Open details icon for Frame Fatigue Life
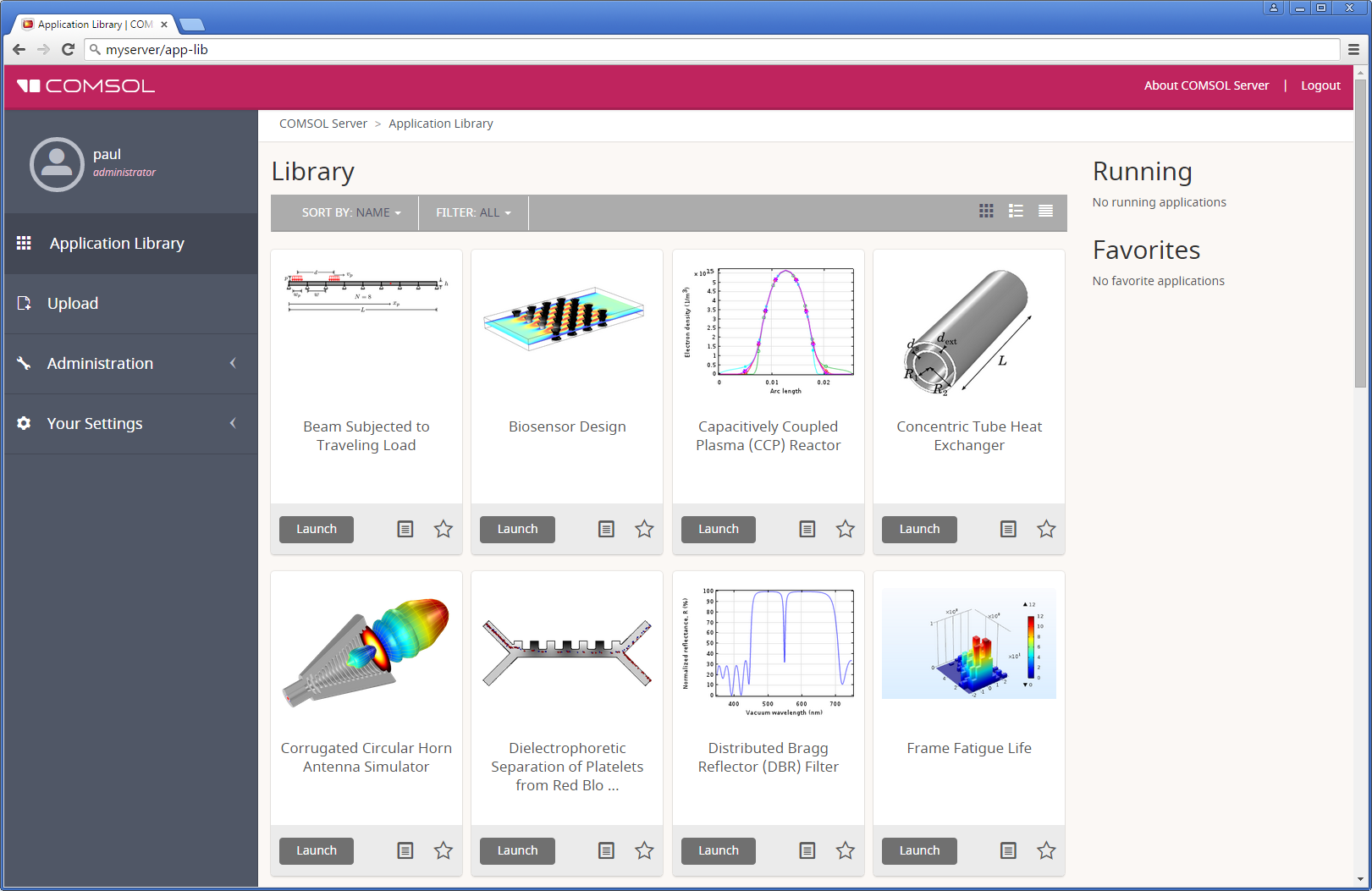Viewport: 1372px width, 891px height. tap(1008, 851)
